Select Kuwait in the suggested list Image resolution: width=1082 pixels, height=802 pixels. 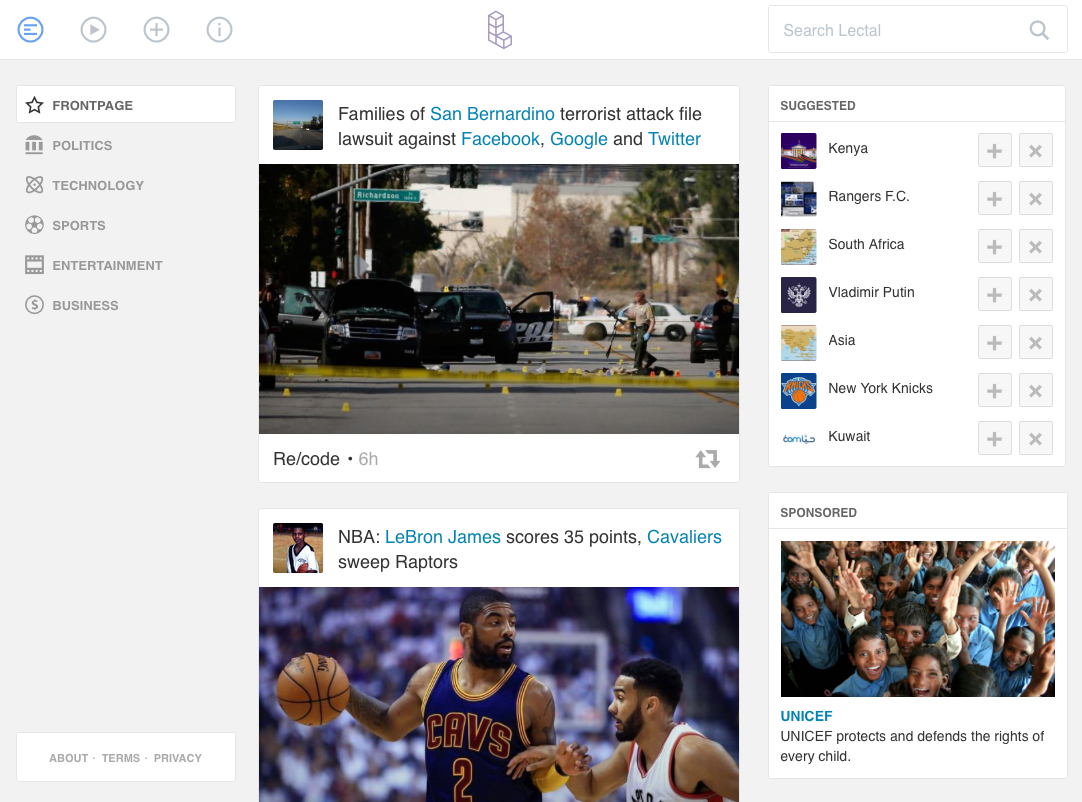[849, 436]
